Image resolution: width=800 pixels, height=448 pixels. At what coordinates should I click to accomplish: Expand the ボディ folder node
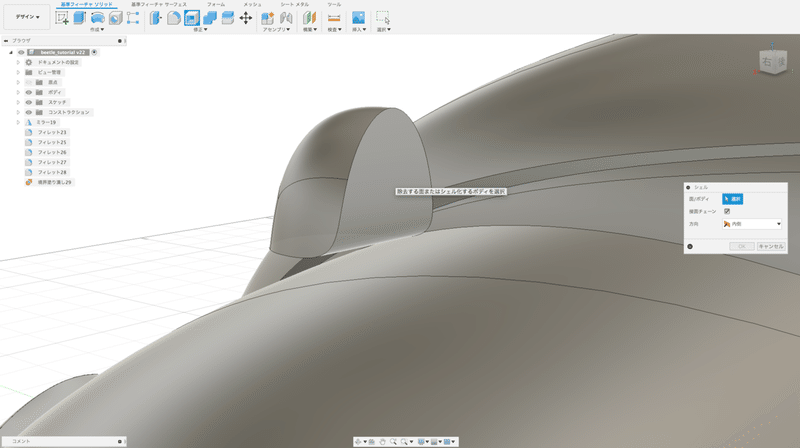pyautogui.click(x=18, y=92)
